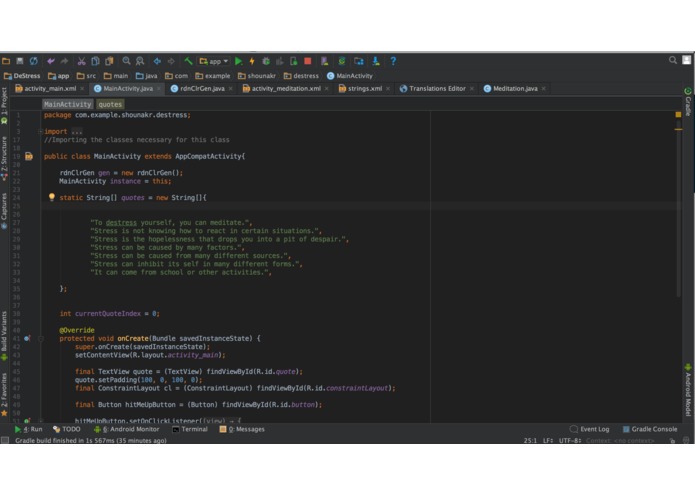Toggle the Structure tool window
The height and width of the screenshot is (494, 695).
(x=4, y=158)
